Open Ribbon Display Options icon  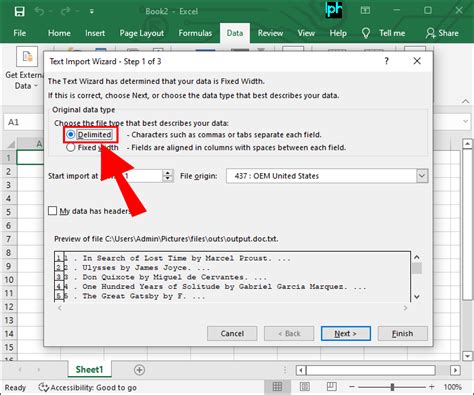pyautogui.click(x=365, y=11)
